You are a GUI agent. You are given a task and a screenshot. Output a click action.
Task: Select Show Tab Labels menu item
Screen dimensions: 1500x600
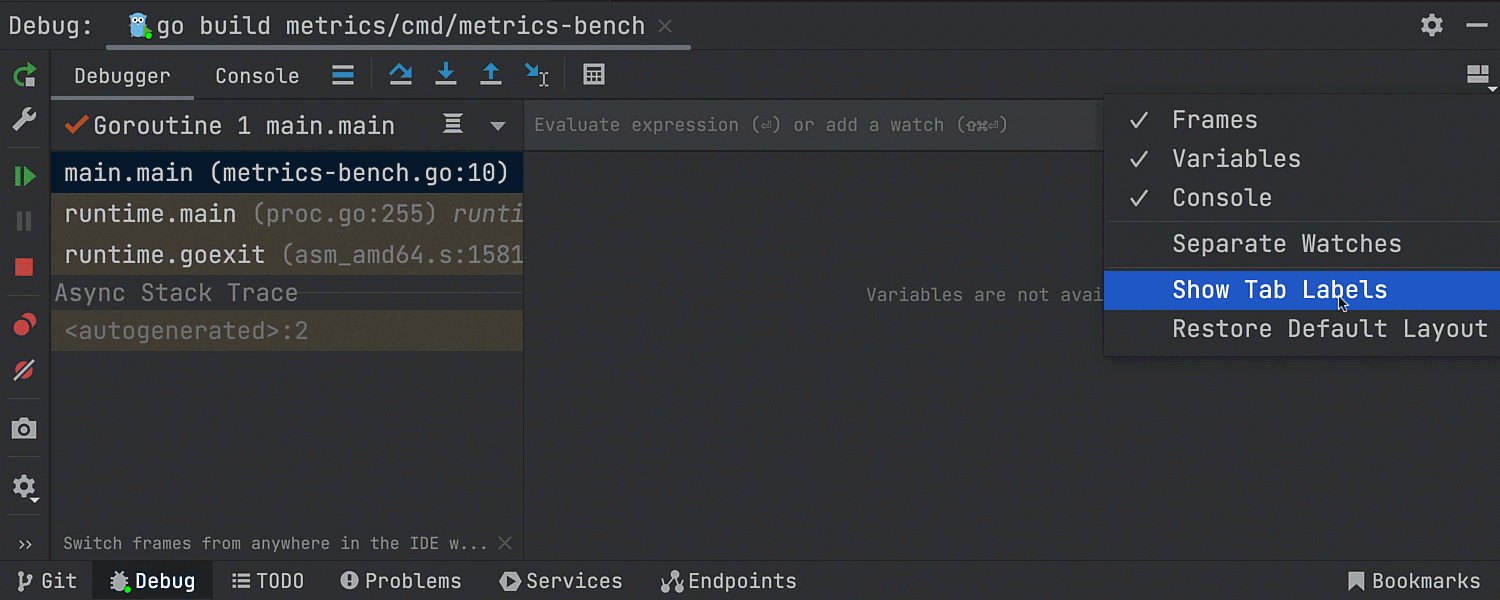pyautogui.click(x=1279, y=290)
